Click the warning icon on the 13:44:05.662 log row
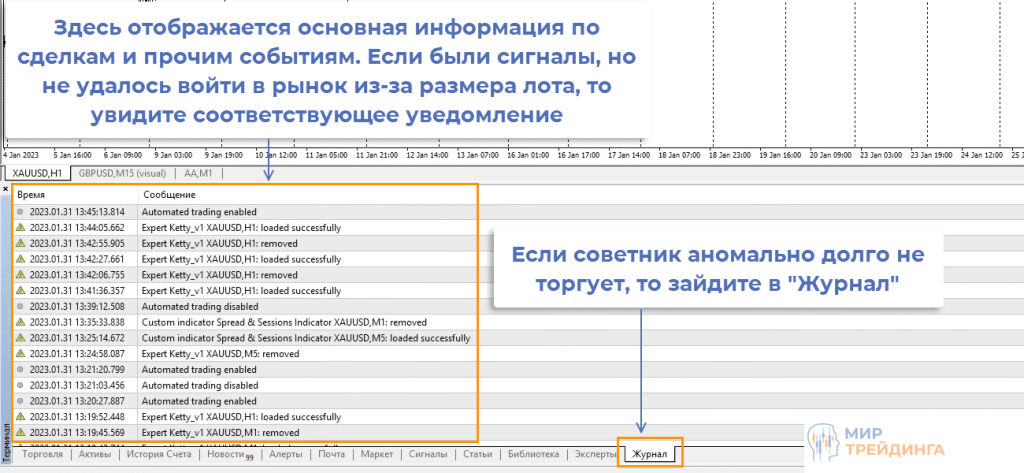Screen dimensions: 1024x473 (x=19, y=227)
